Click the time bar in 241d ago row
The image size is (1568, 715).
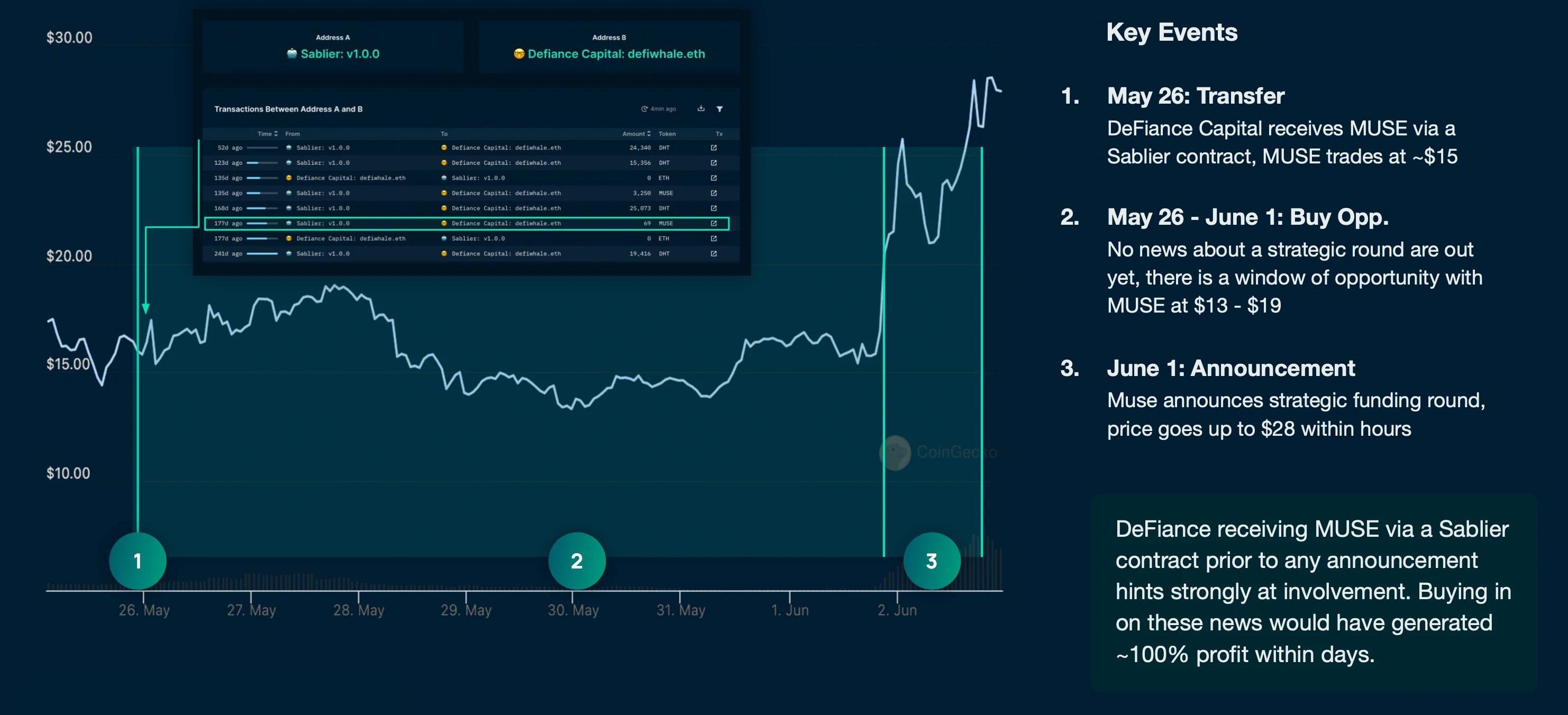[x=262, y=254]
